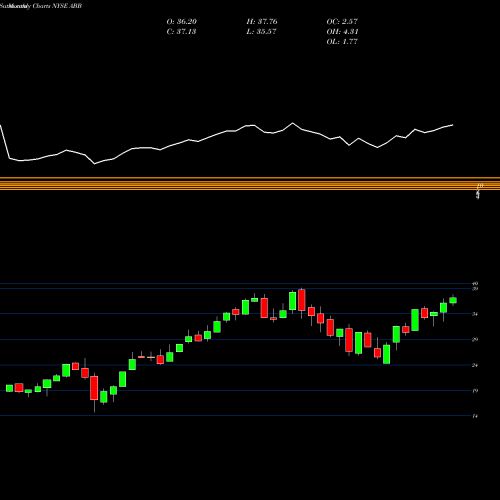Click the price axis label 40

pos(475,284)
